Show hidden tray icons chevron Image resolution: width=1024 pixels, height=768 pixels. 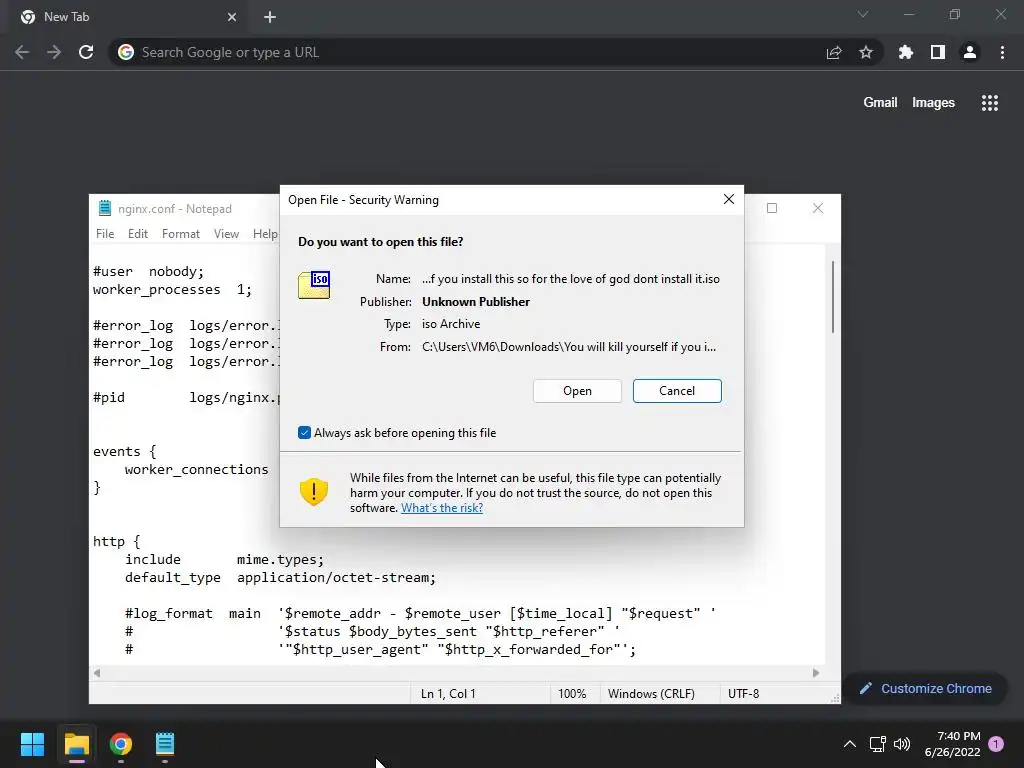(850, 744)
